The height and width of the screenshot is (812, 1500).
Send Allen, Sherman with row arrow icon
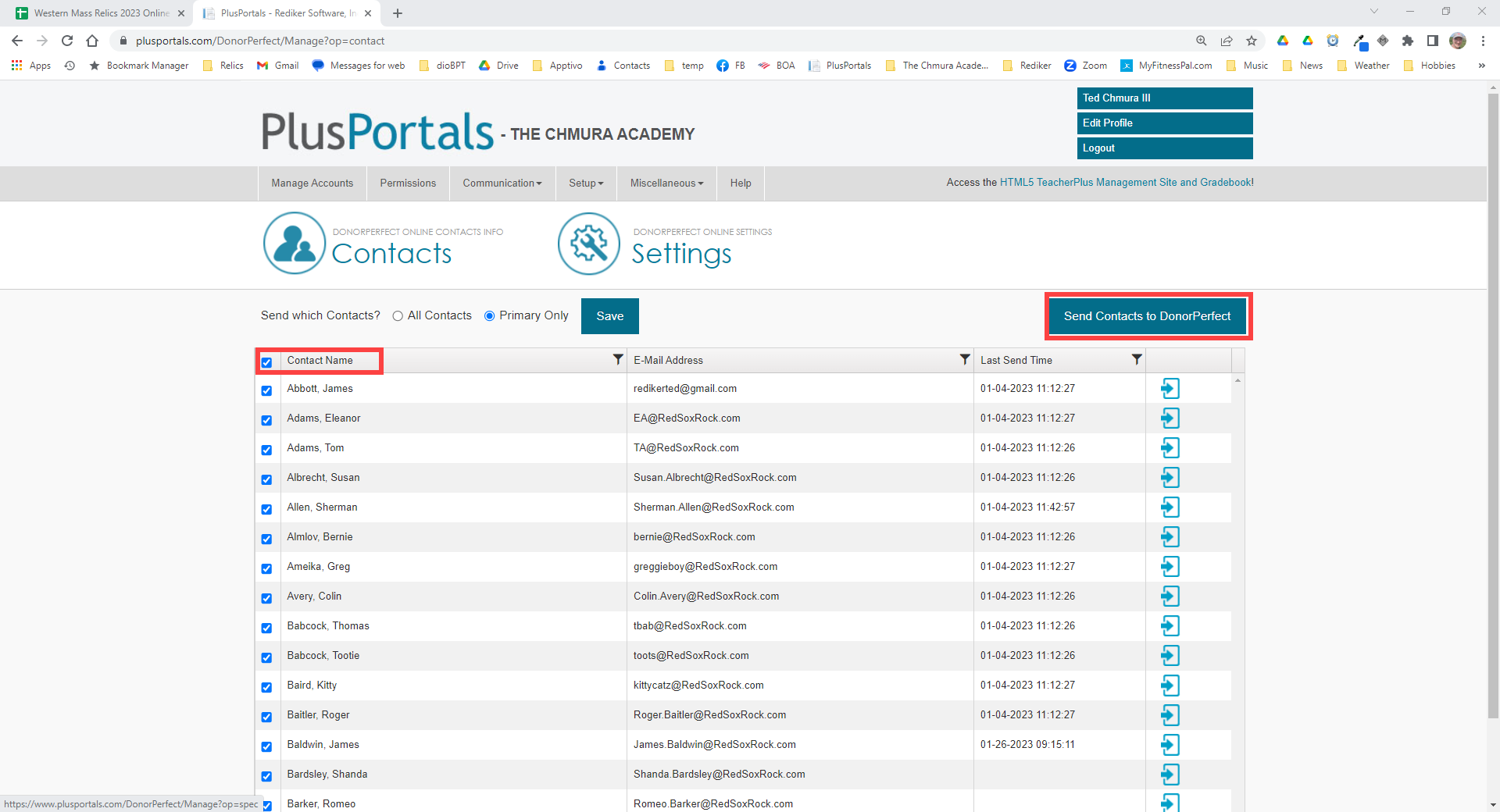1170,507
